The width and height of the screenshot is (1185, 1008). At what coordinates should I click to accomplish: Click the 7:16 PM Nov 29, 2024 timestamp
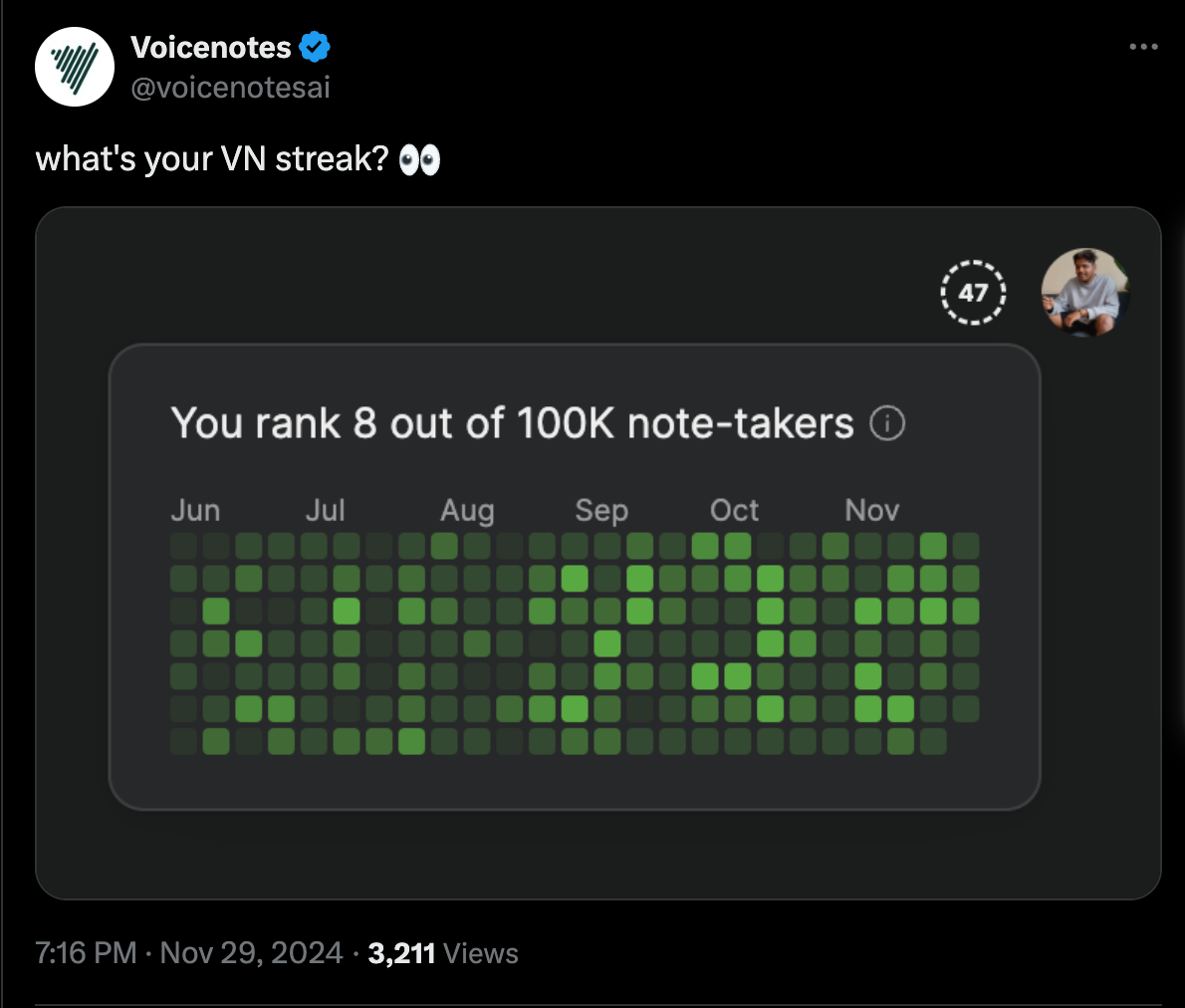click(x=189, y=953)
